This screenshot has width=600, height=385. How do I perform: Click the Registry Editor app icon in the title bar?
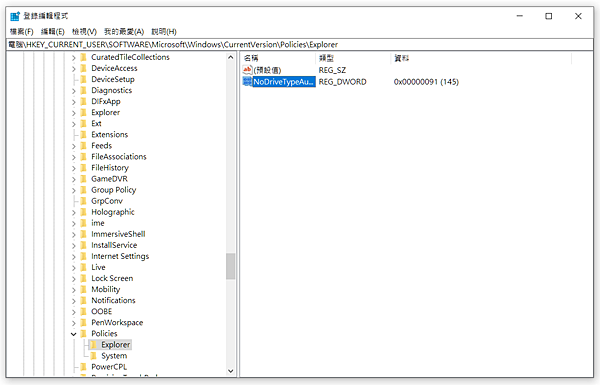(15, 16)
